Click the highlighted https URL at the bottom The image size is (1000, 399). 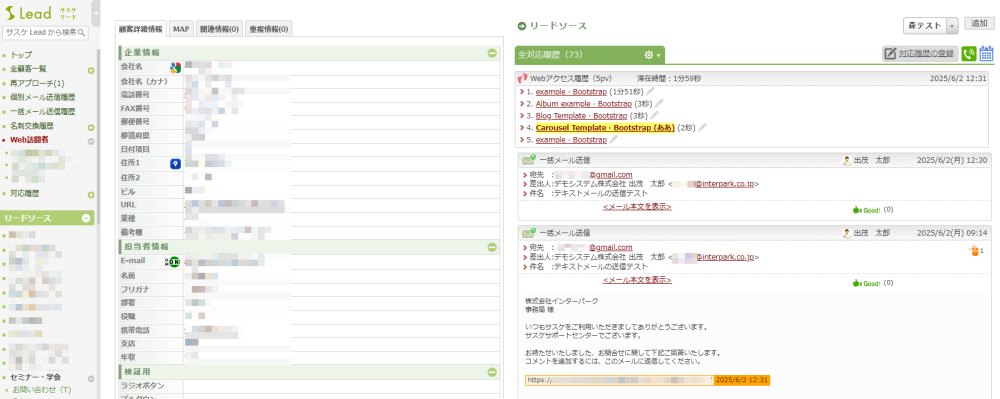point(619,380)
